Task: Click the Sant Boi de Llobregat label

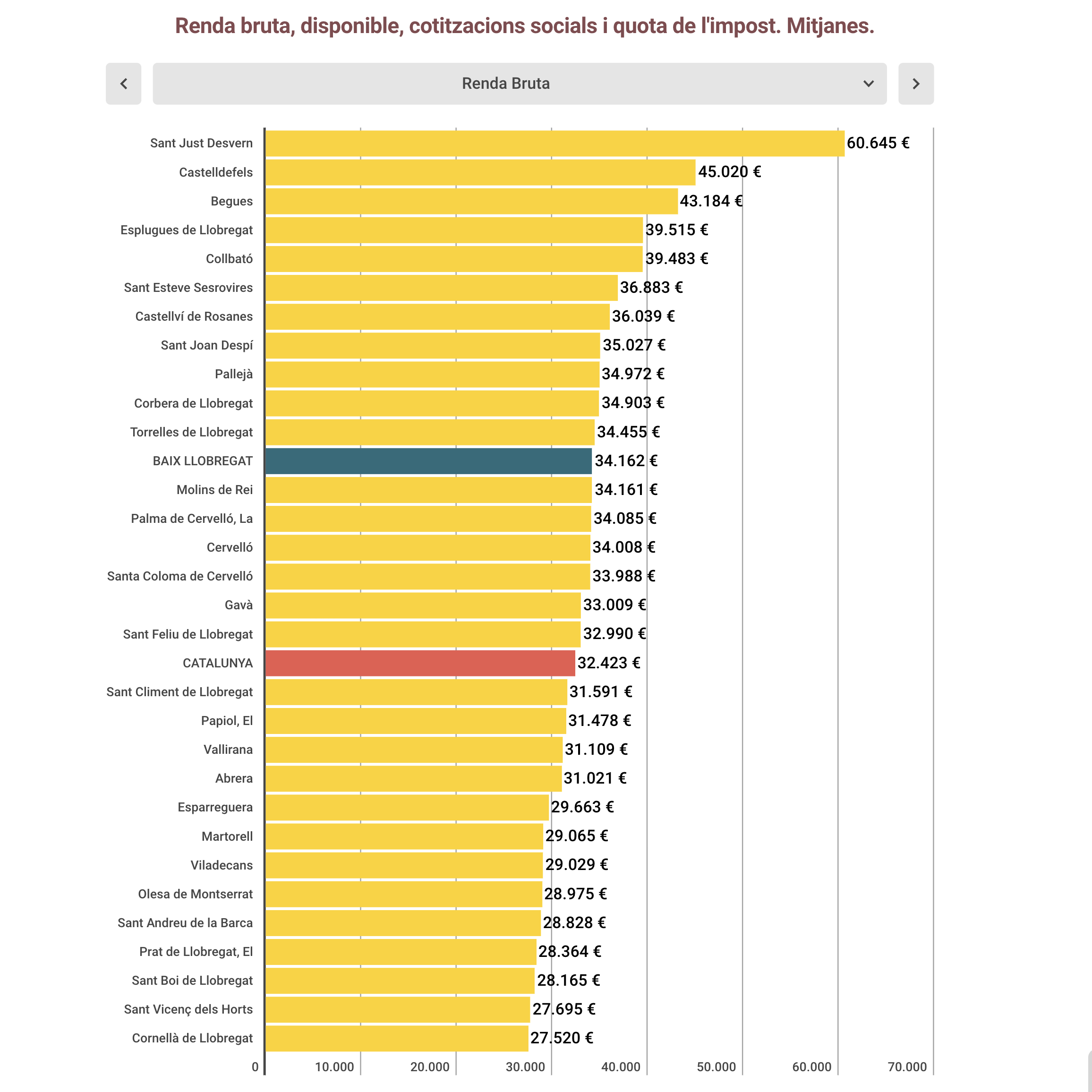Action: (x=192, y=981)
